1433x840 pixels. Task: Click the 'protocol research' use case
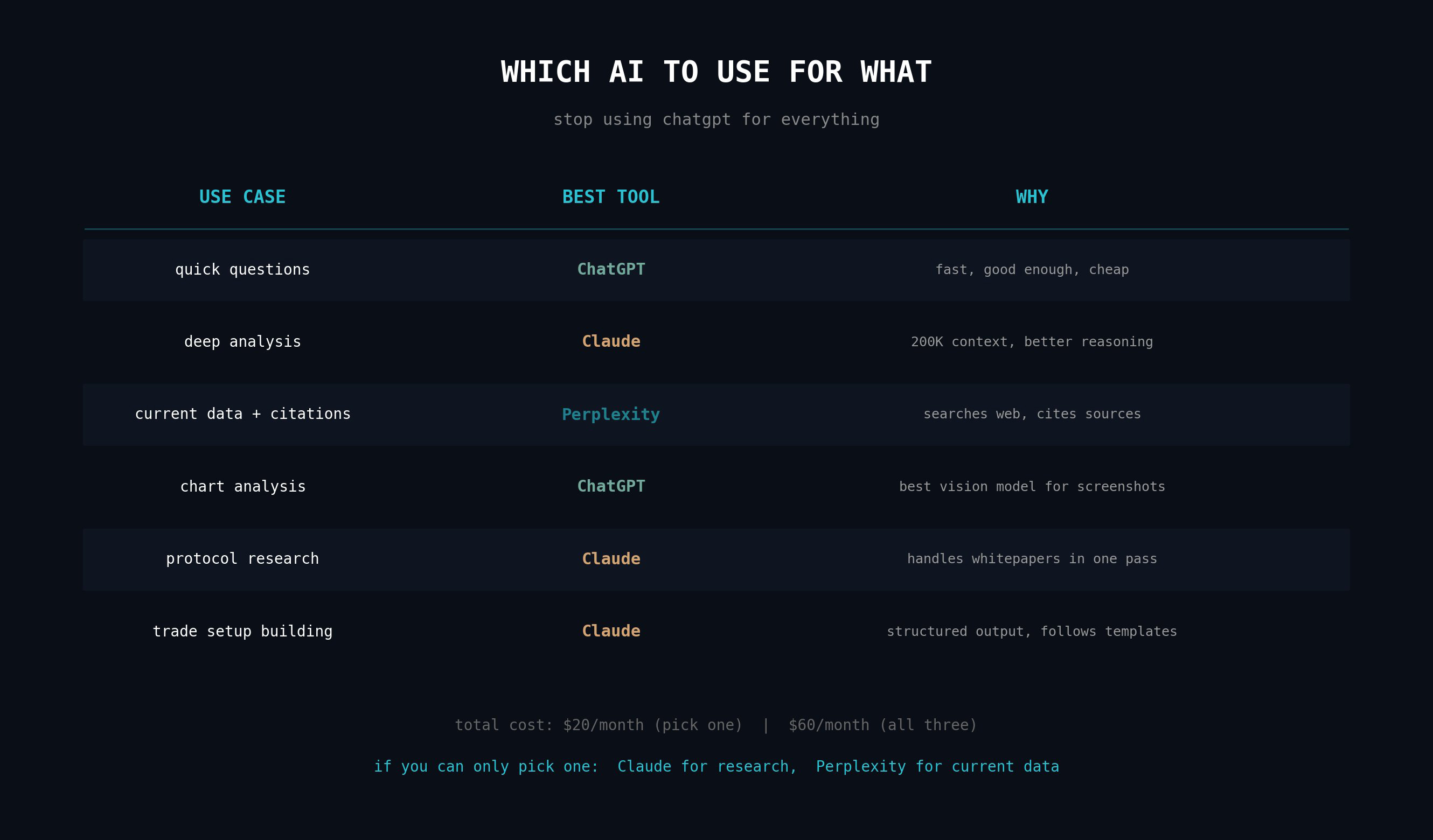tap(242, 559)
